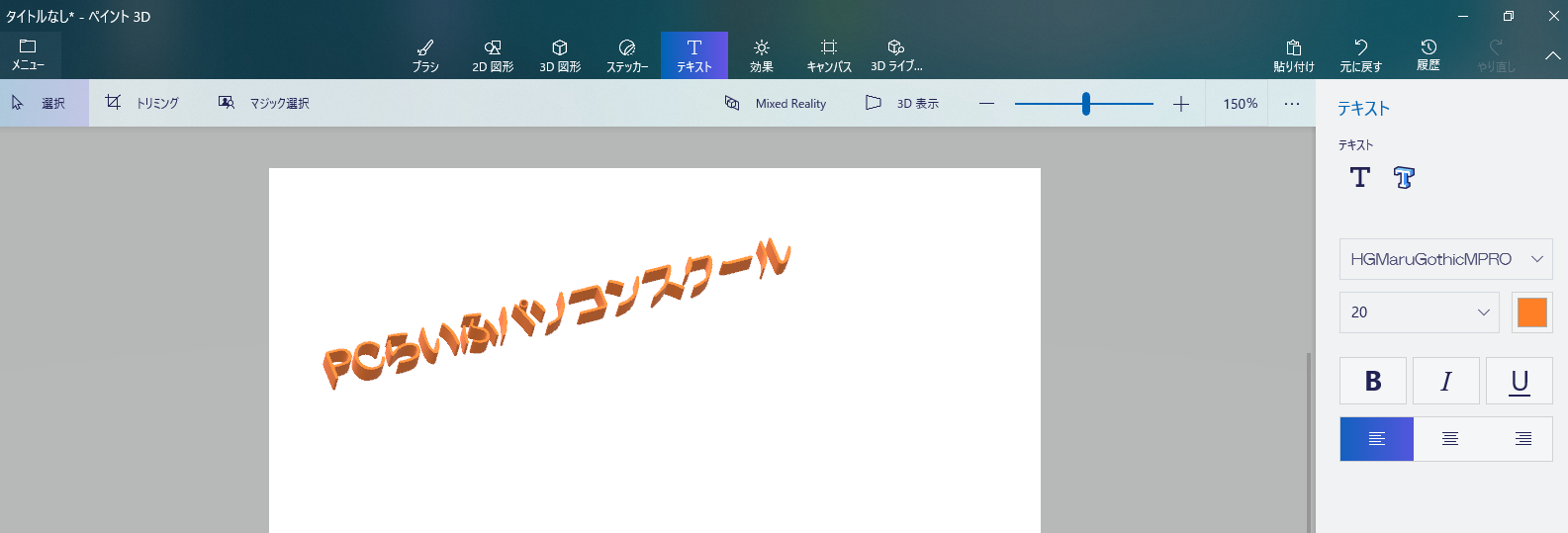The image size is (1568, 533).
Task: Align text right
Action: (1523, 439)
